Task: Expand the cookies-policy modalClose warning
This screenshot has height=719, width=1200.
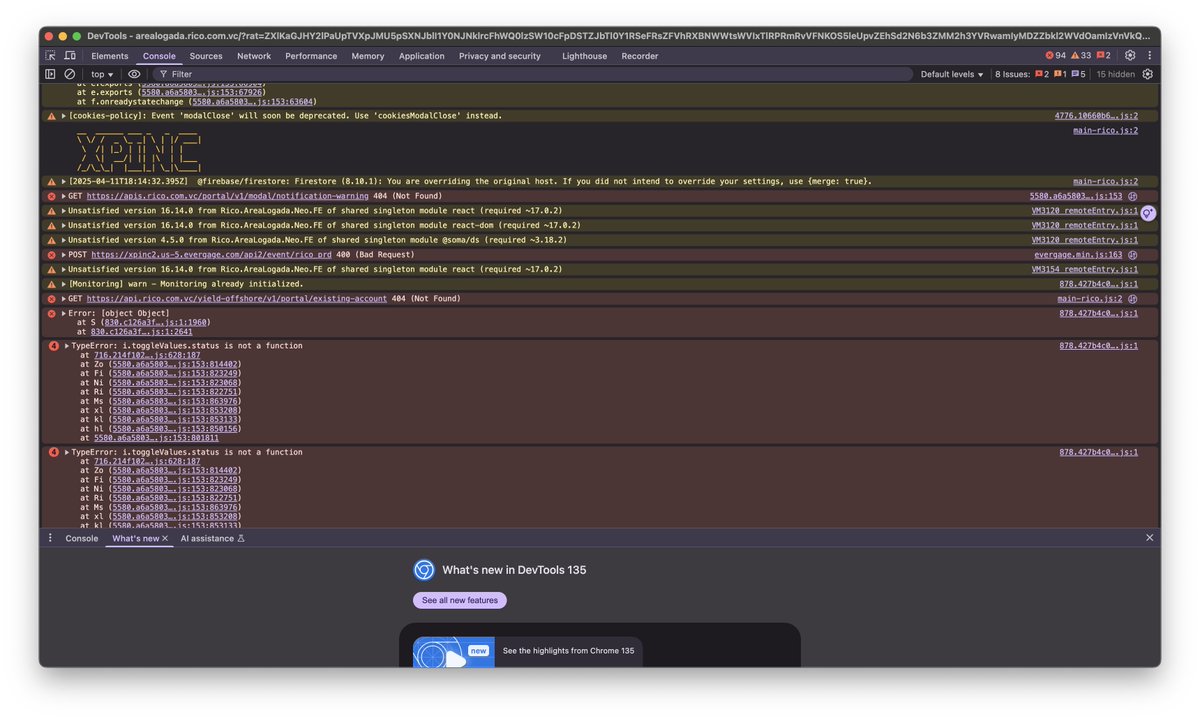Action: tap(64, 116)
